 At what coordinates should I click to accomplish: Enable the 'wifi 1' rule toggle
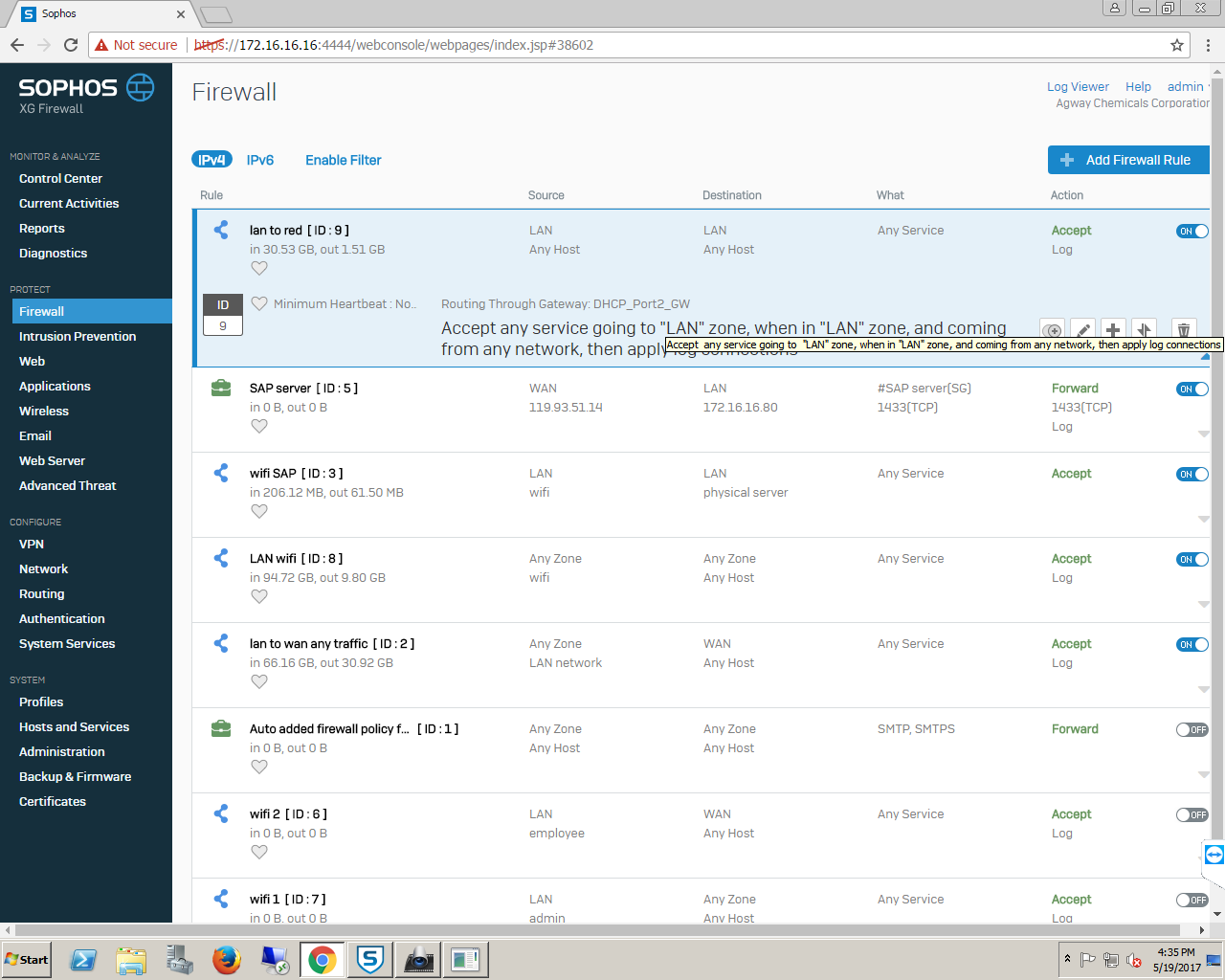1192,900
